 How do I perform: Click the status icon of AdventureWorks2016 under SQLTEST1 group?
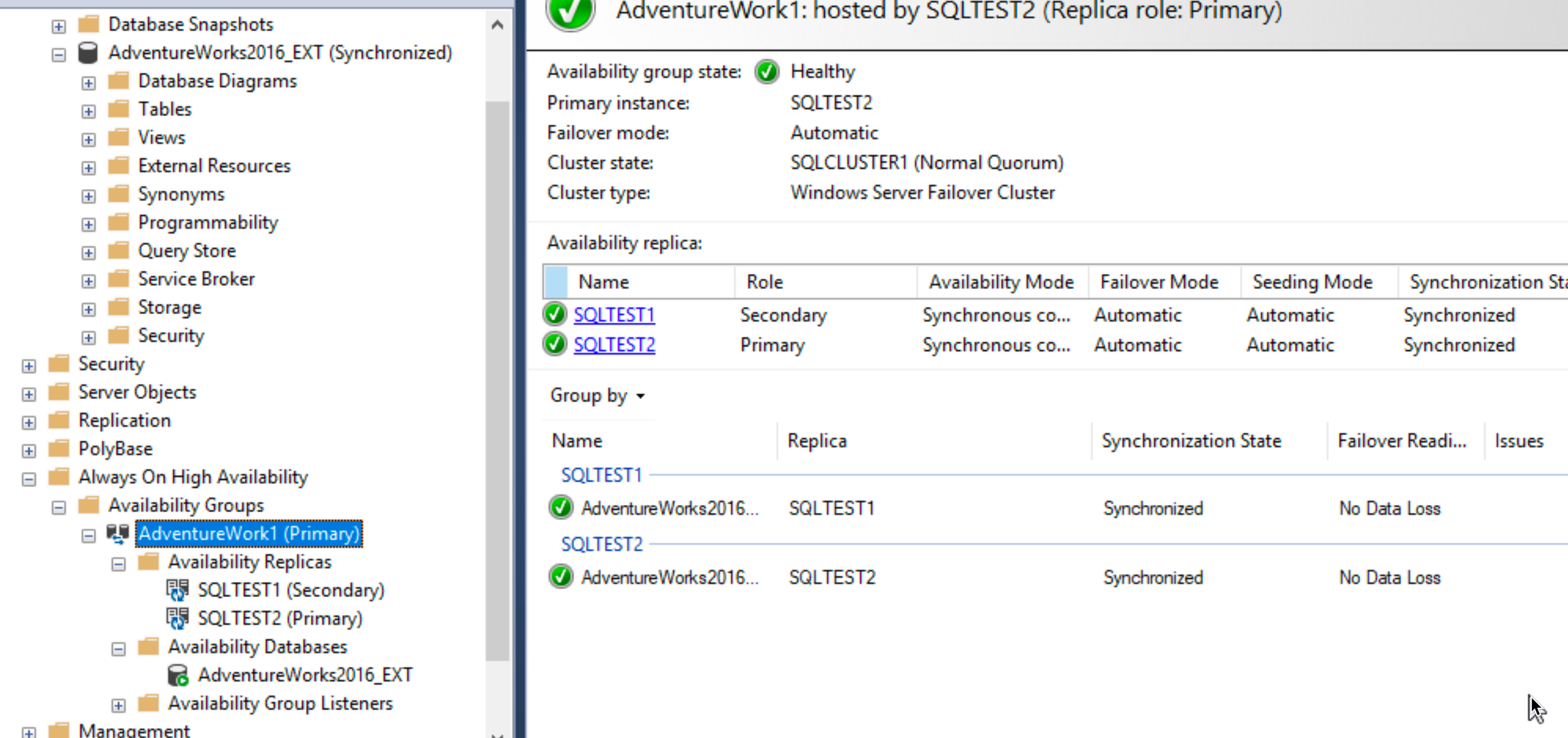tap(561, 507)
